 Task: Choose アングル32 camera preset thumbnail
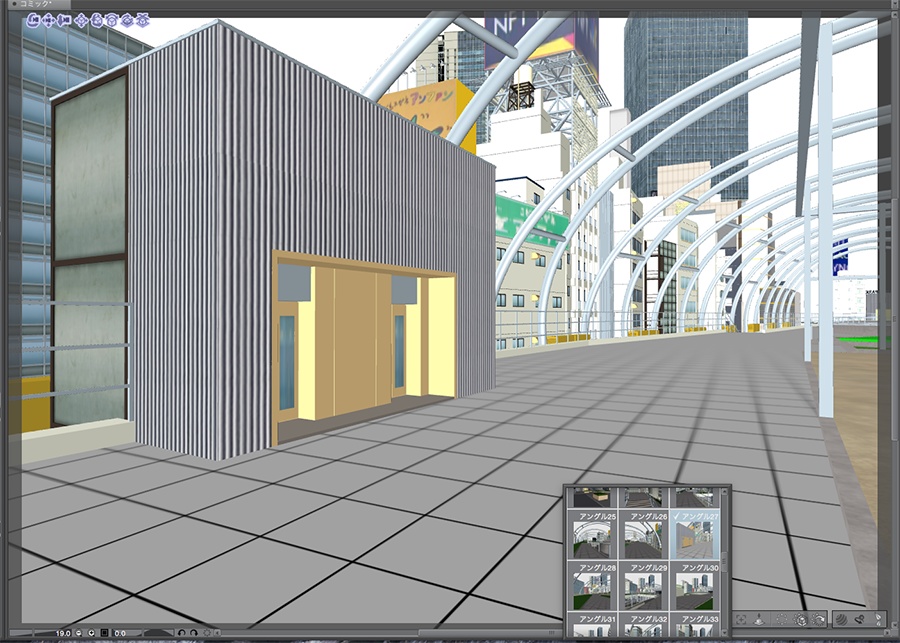643,625
